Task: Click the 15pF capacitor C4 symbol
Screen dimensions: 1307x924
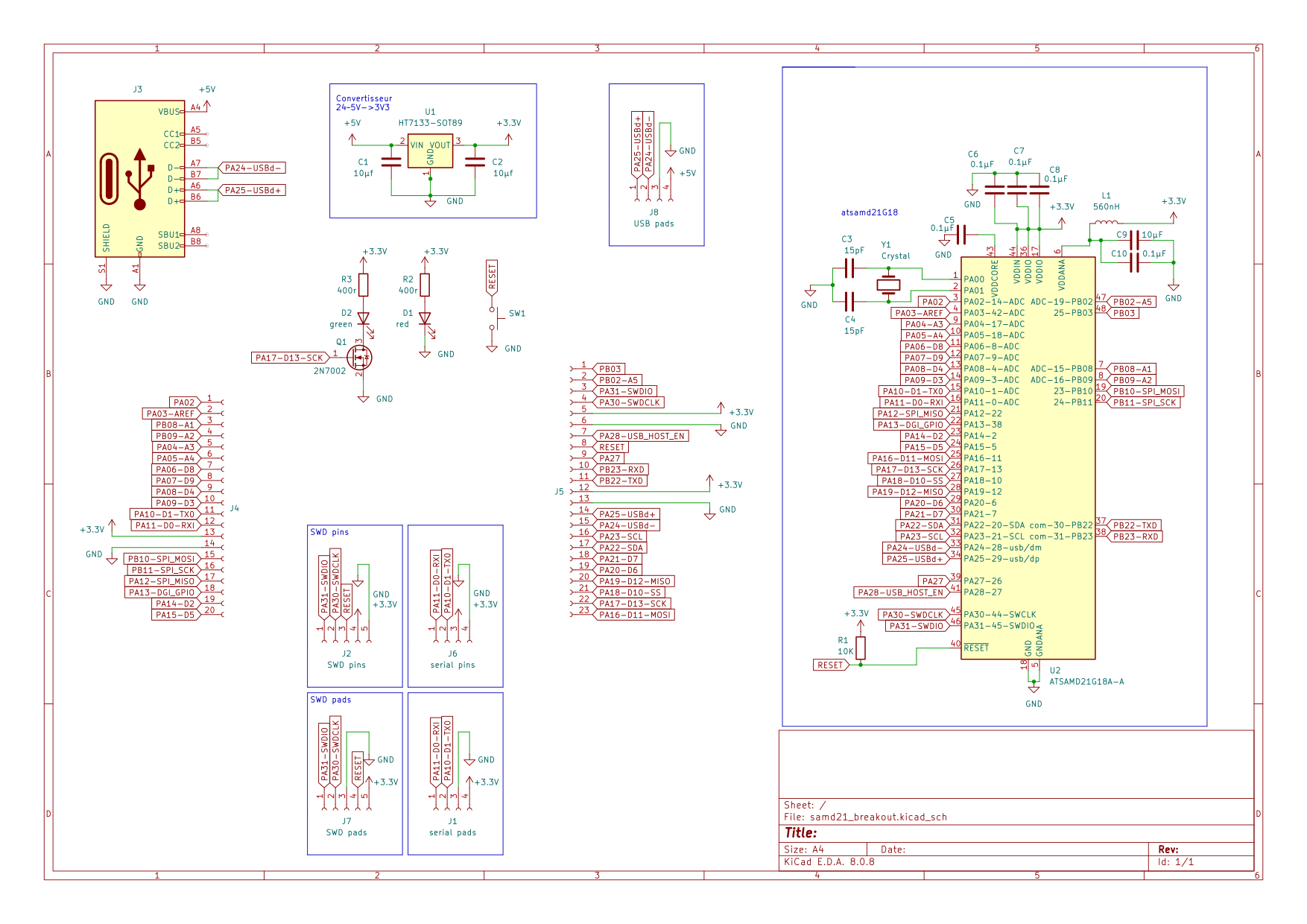Action: (849, 301)
